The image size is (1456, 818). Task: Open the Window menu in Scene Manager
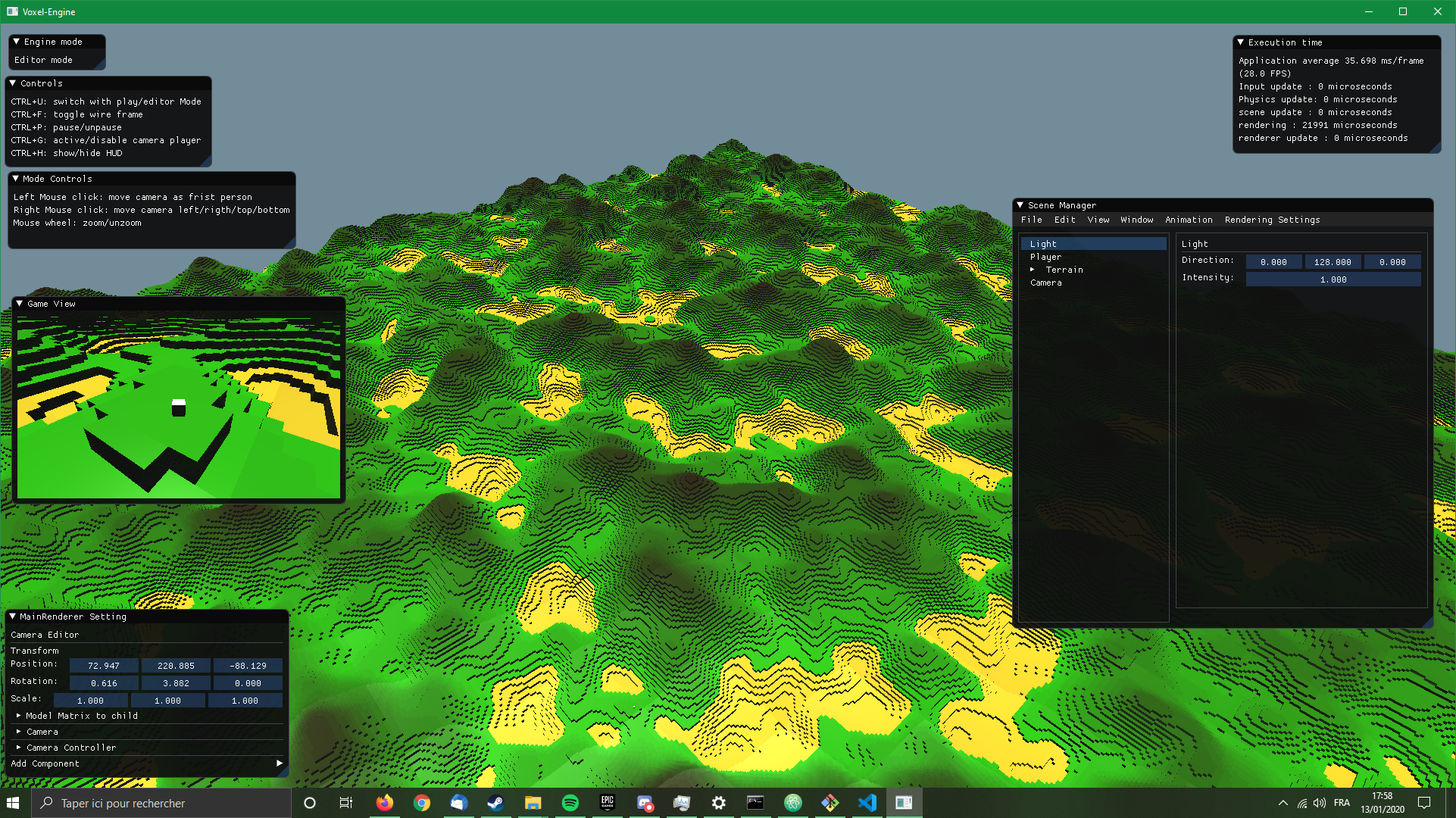click(x=1137, y=220)
